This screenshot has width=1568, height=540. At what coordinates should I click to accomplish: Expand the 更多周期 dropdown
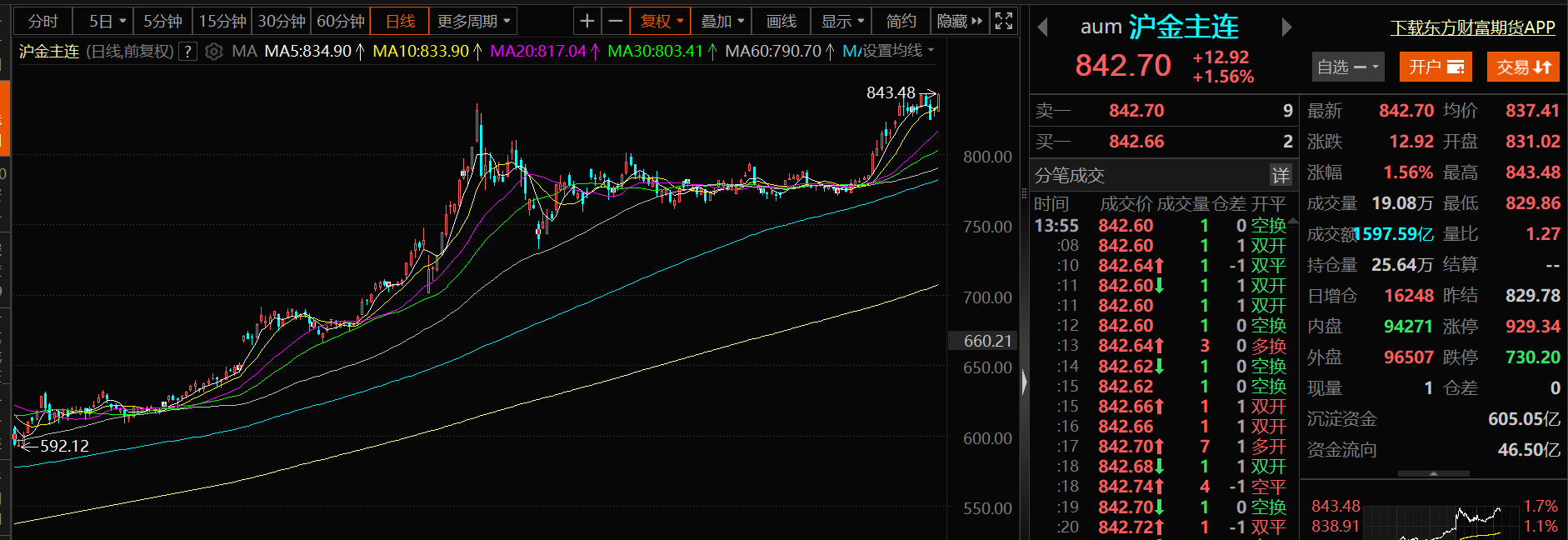tap(473, 21)
